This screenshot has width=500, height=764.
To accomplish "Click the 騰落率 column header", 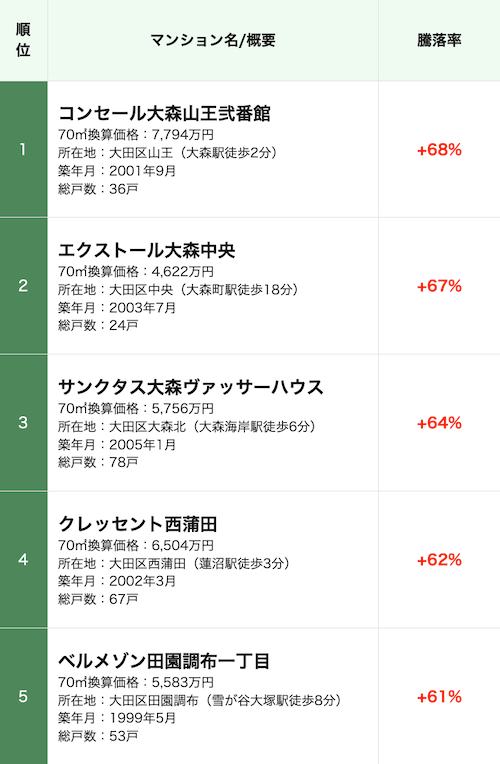I will point(439,40).
